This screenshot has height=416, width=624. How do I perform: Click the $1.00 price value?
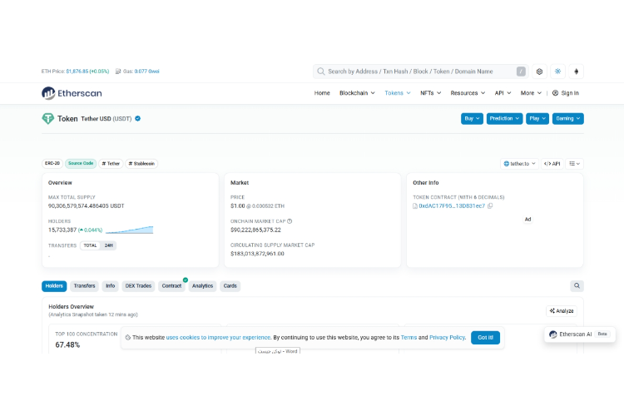click(x=238, y=206)
